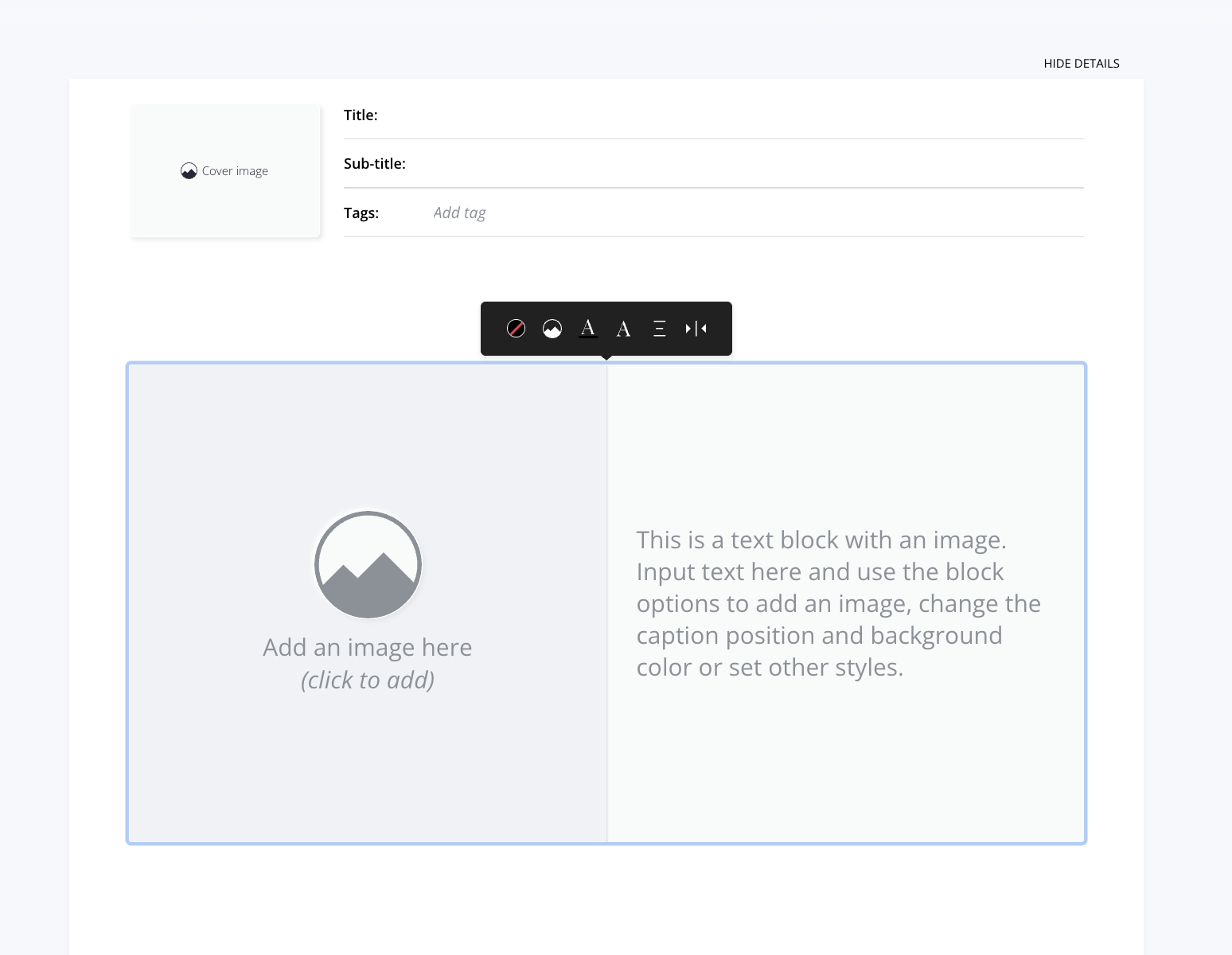Image resolution: width=1232 pixels, height=955 pixels.
Task: Click the image icon in the dark toolbar
Action: pos(552,329)
